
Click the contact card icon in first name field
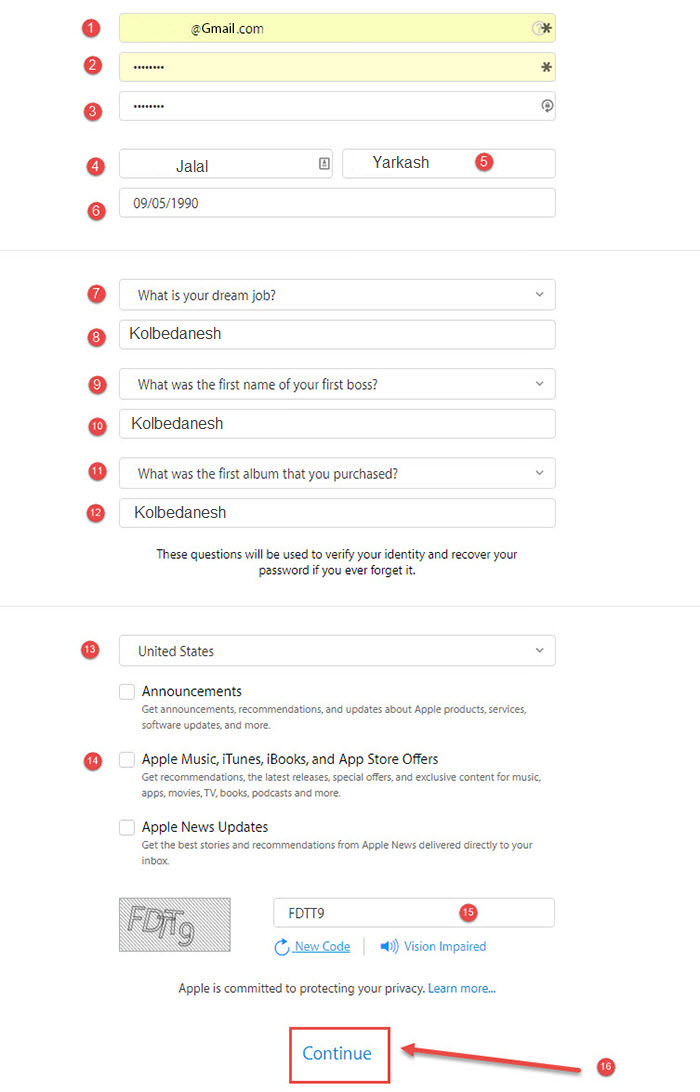324,164
